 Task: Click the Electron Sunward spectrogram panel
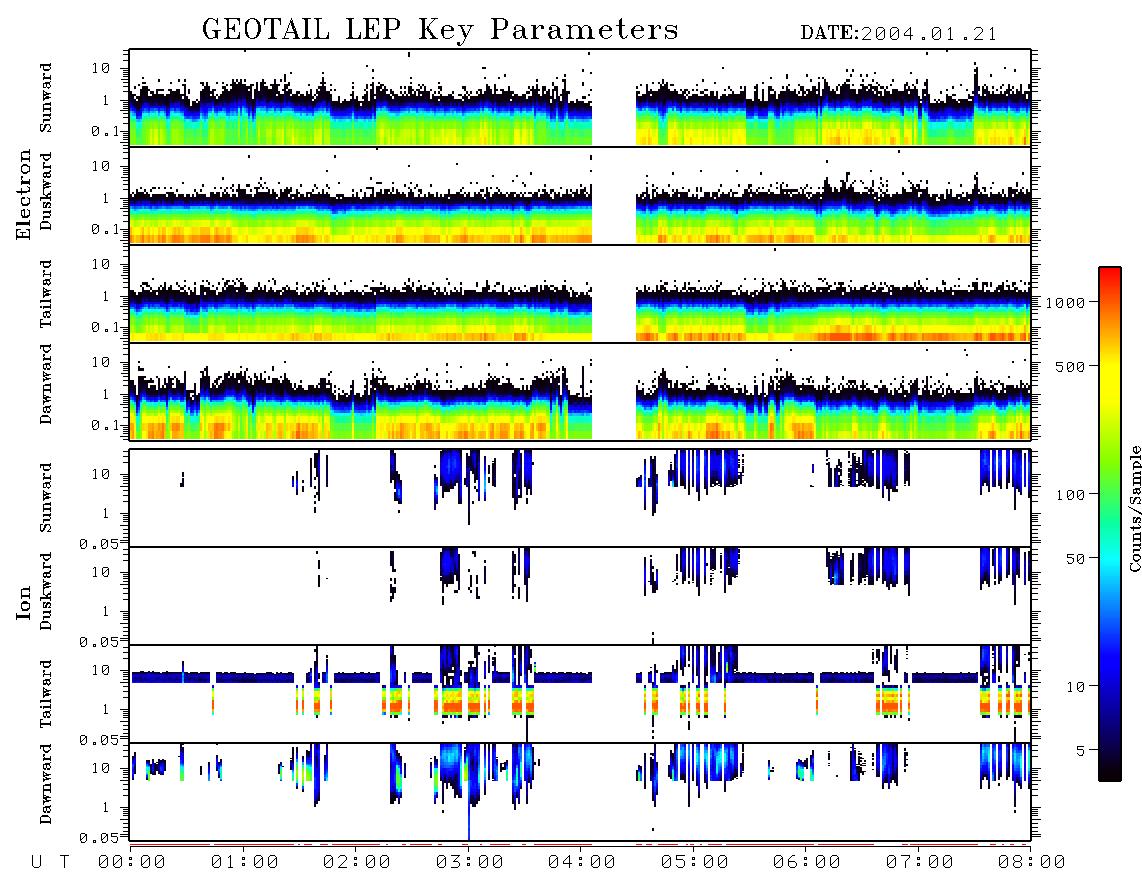point(580,98)
